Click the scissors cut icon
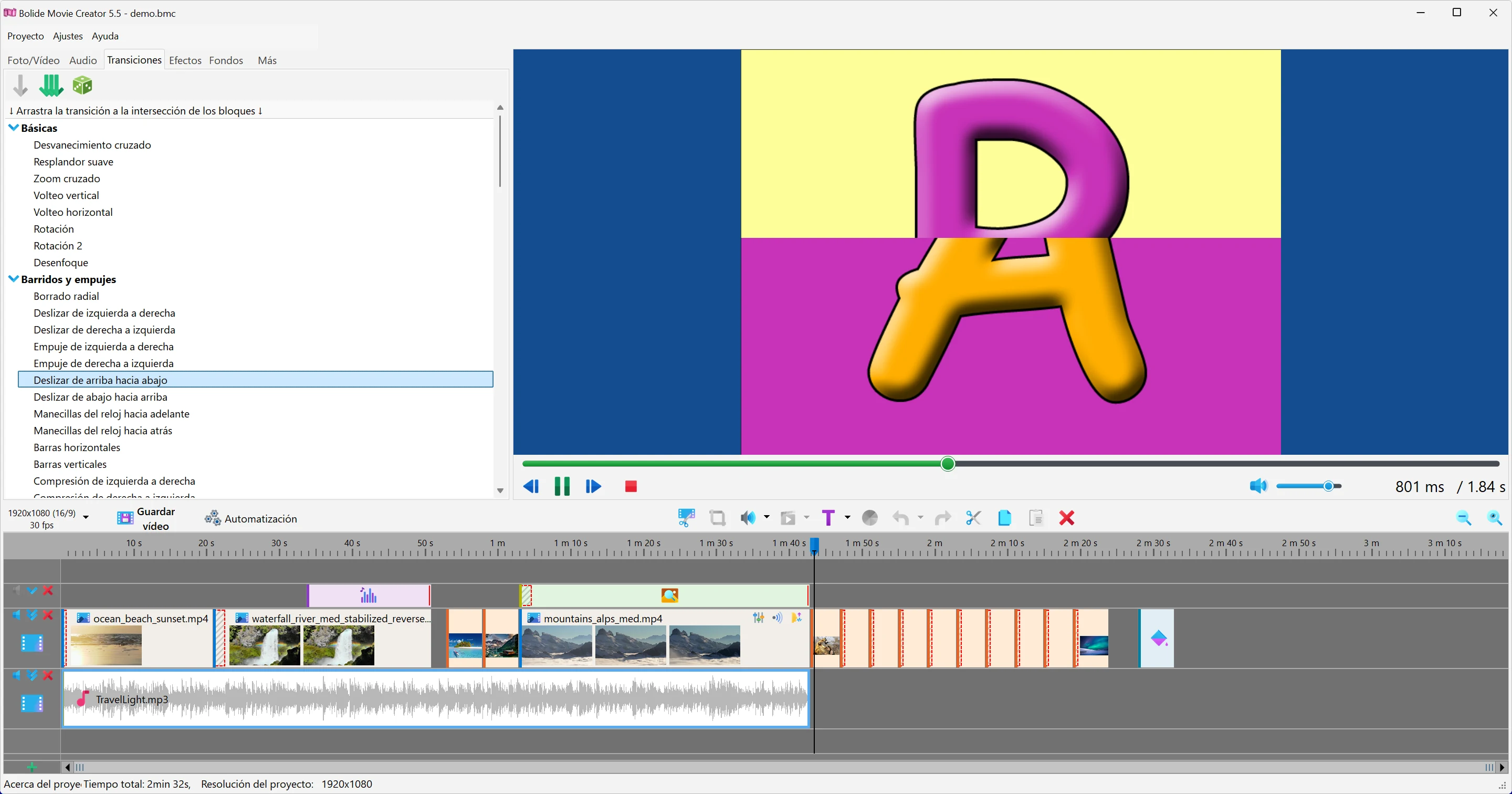 click(973, 517)
